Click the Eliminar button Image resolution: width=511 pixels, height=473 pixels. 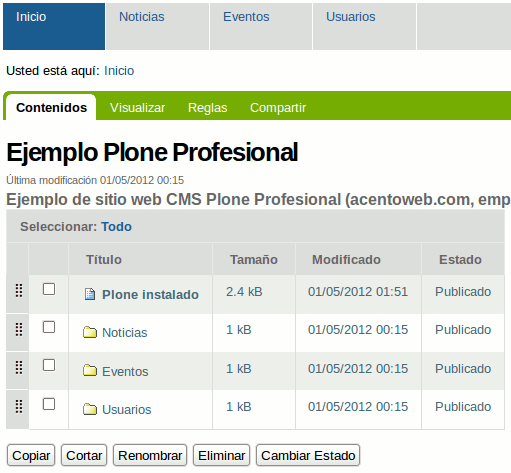(221, 455)
